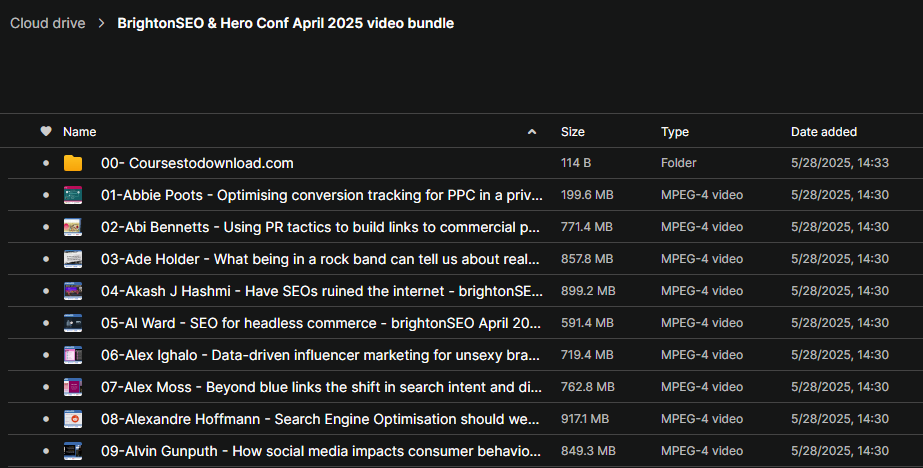The height and width of the screenshot is (468, 923).
Task: Click the 05-Al Ward video thumbnail
Action: [x=73, y=323]
